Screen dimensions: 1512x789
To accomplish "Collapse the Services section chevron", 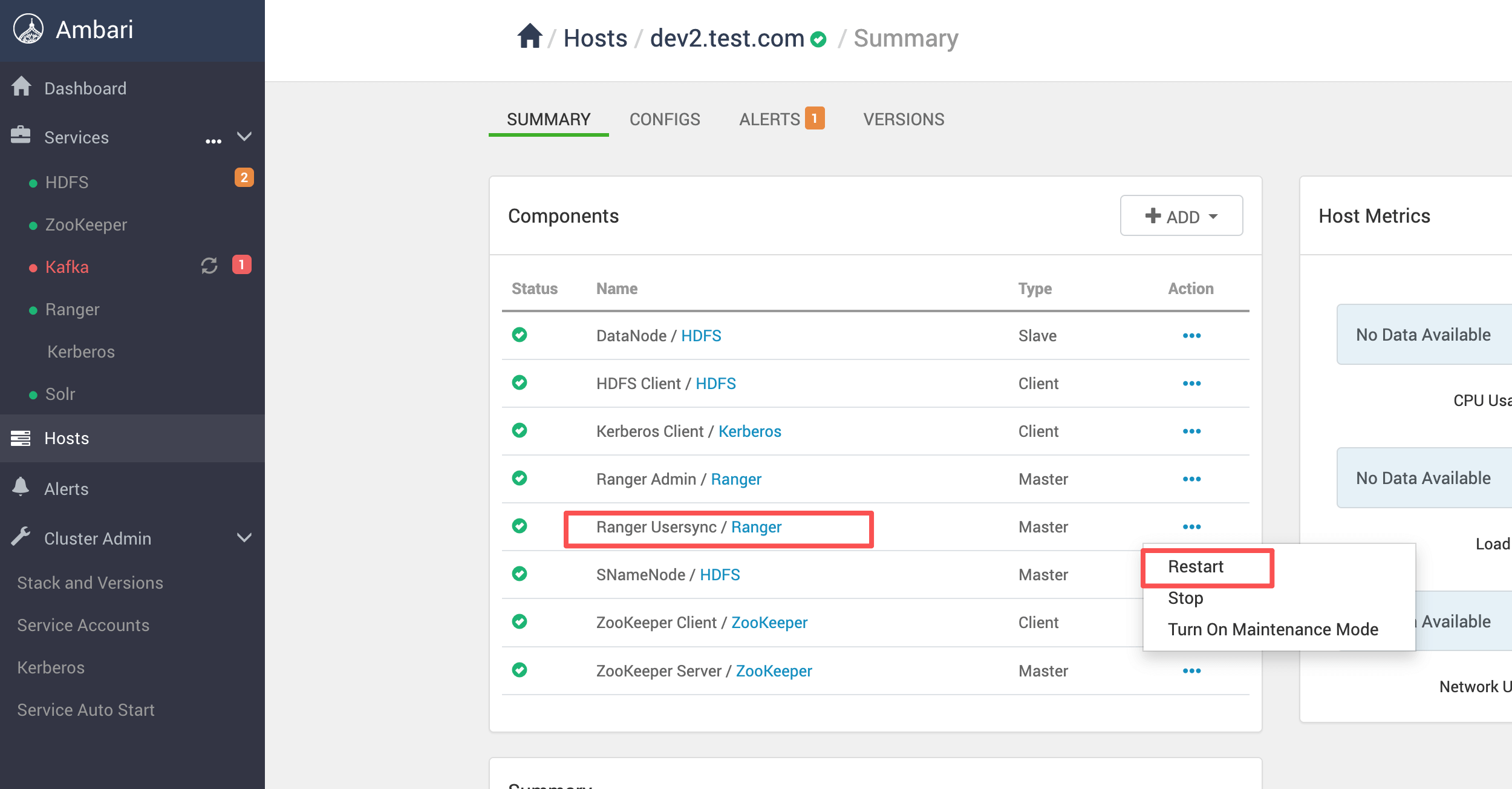I will (x=244, y=137).
